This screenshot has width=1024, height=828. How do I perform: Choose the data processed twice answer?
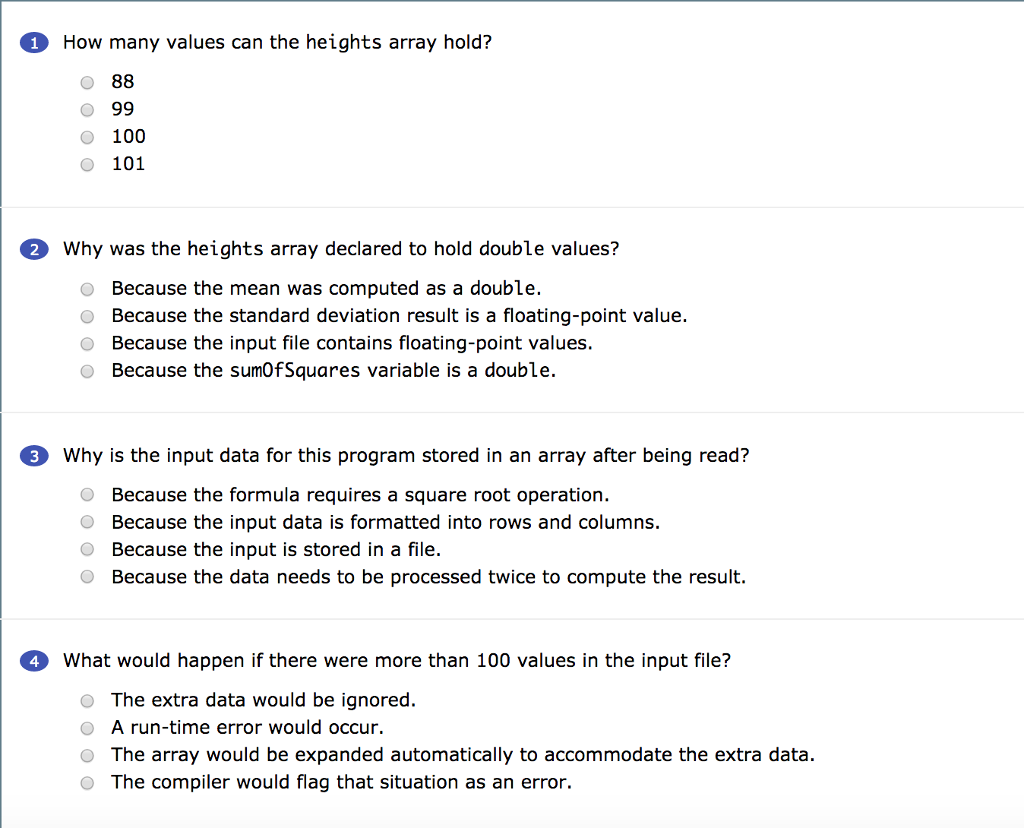87,576
